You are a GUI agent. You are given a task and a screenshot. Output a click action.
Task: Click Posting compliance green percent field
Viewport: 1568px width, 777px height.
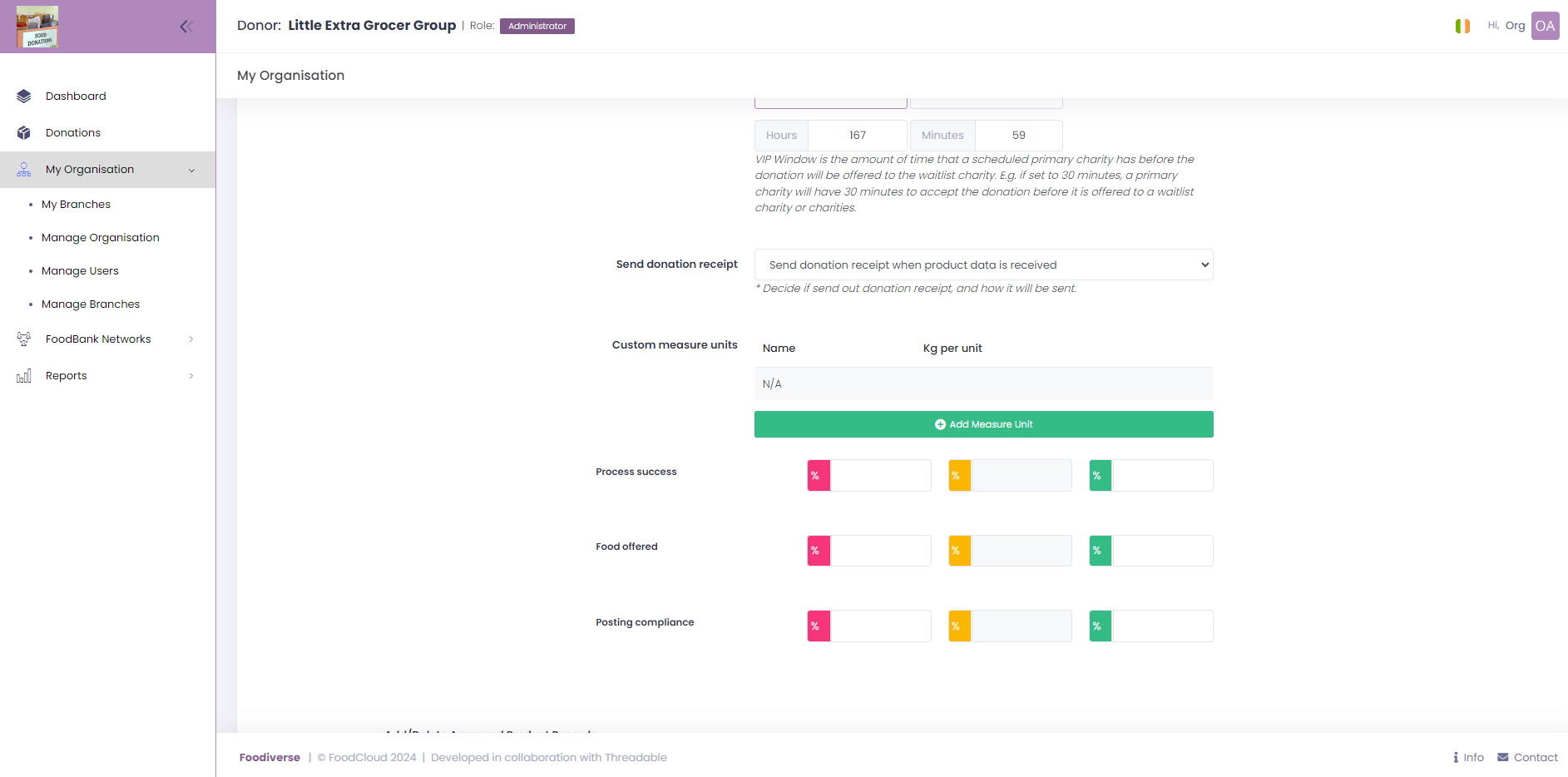[x=1162, y=626]
